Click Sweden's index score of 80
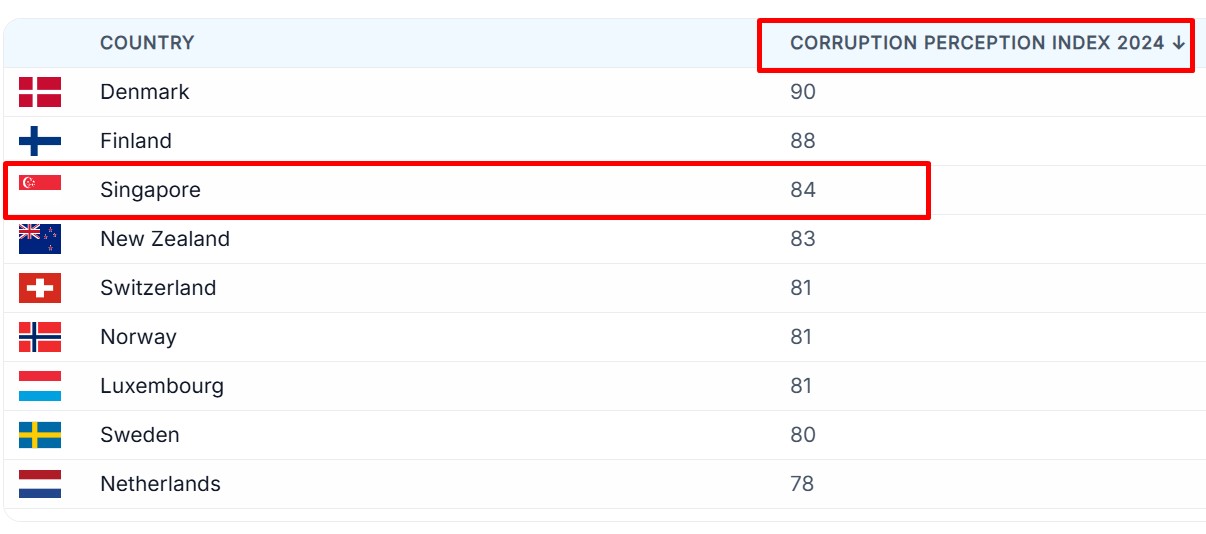This screenshot has width=1206, height=534. [802, 435]
